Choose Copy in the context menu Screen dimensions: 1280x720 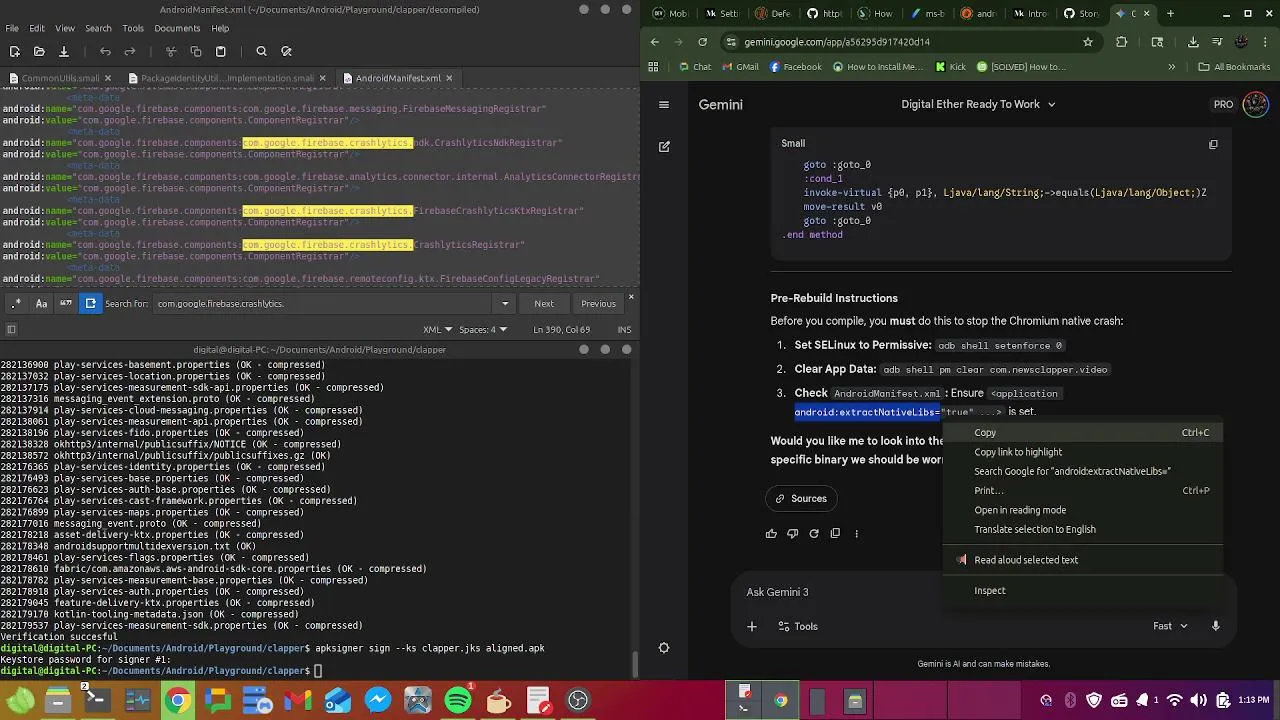point(1083,433)
